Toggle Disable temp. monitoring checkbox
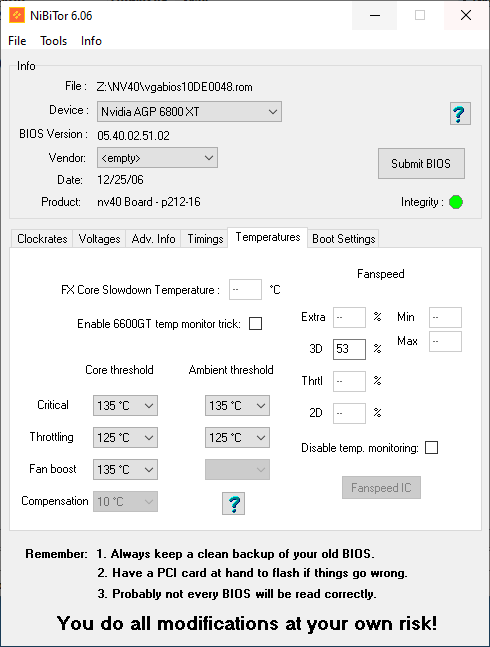This screenshot has width=490, height=647. click(x=431, y=448)
